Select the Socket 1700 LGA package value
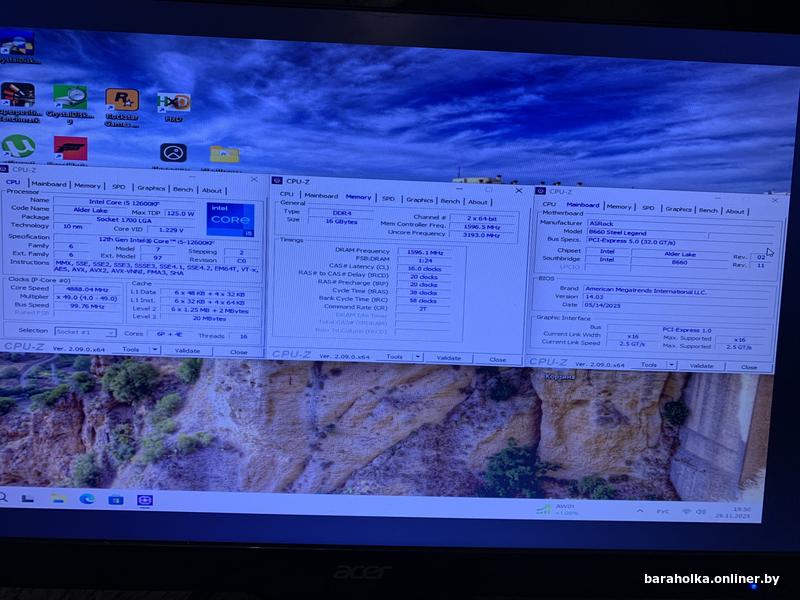Screen dimensions: 800x600 pyautogui.click(x=124, y=220)
